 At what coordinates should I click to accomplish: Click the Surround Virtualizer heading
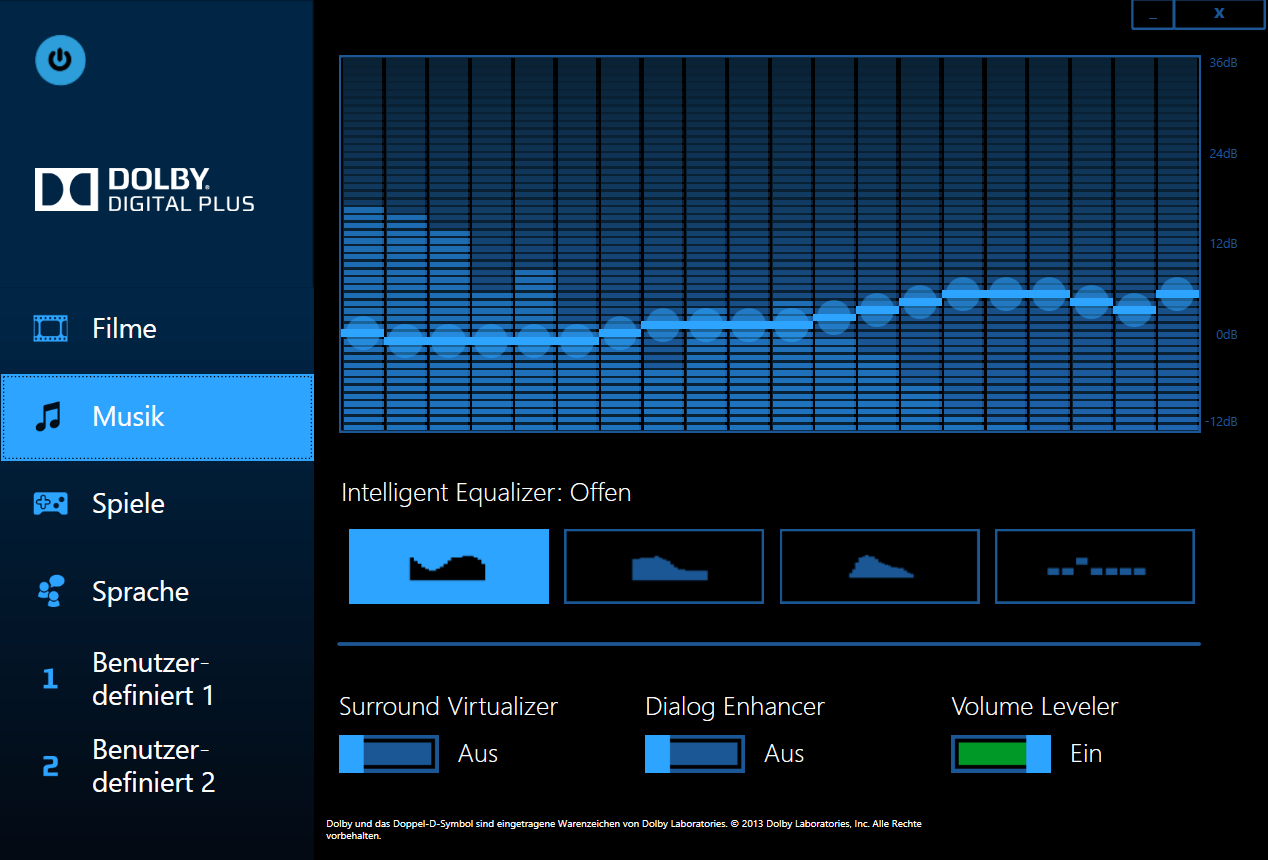pyautogui.click(x=448, y=707)
